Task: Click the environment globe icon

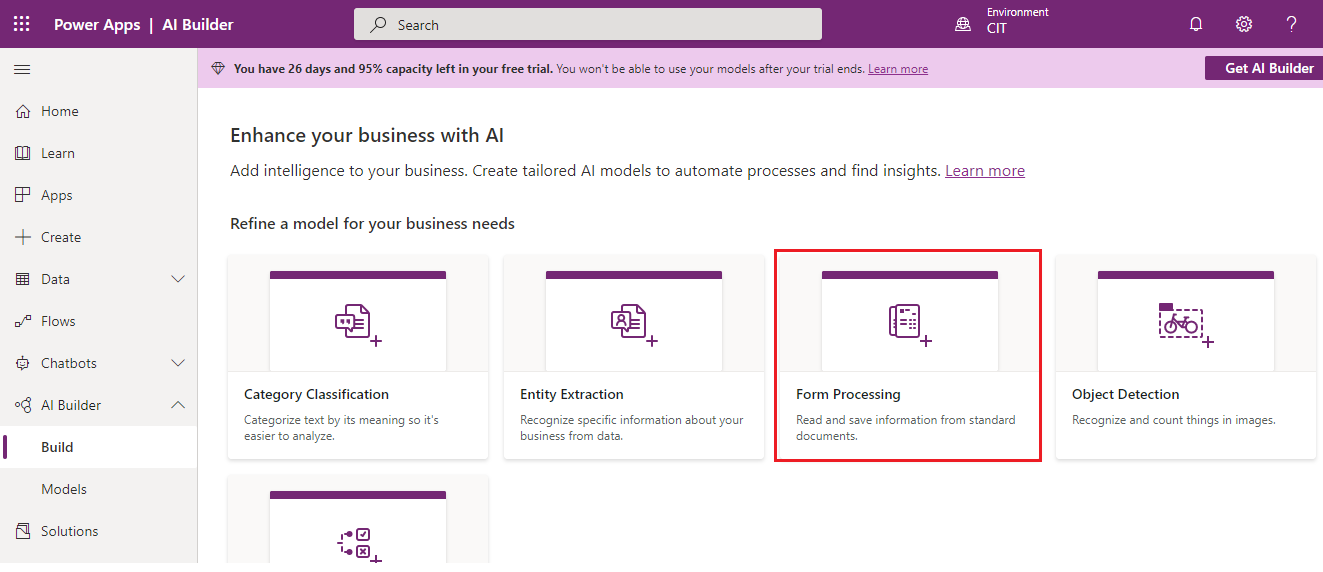Action: [x=963, y=24]
